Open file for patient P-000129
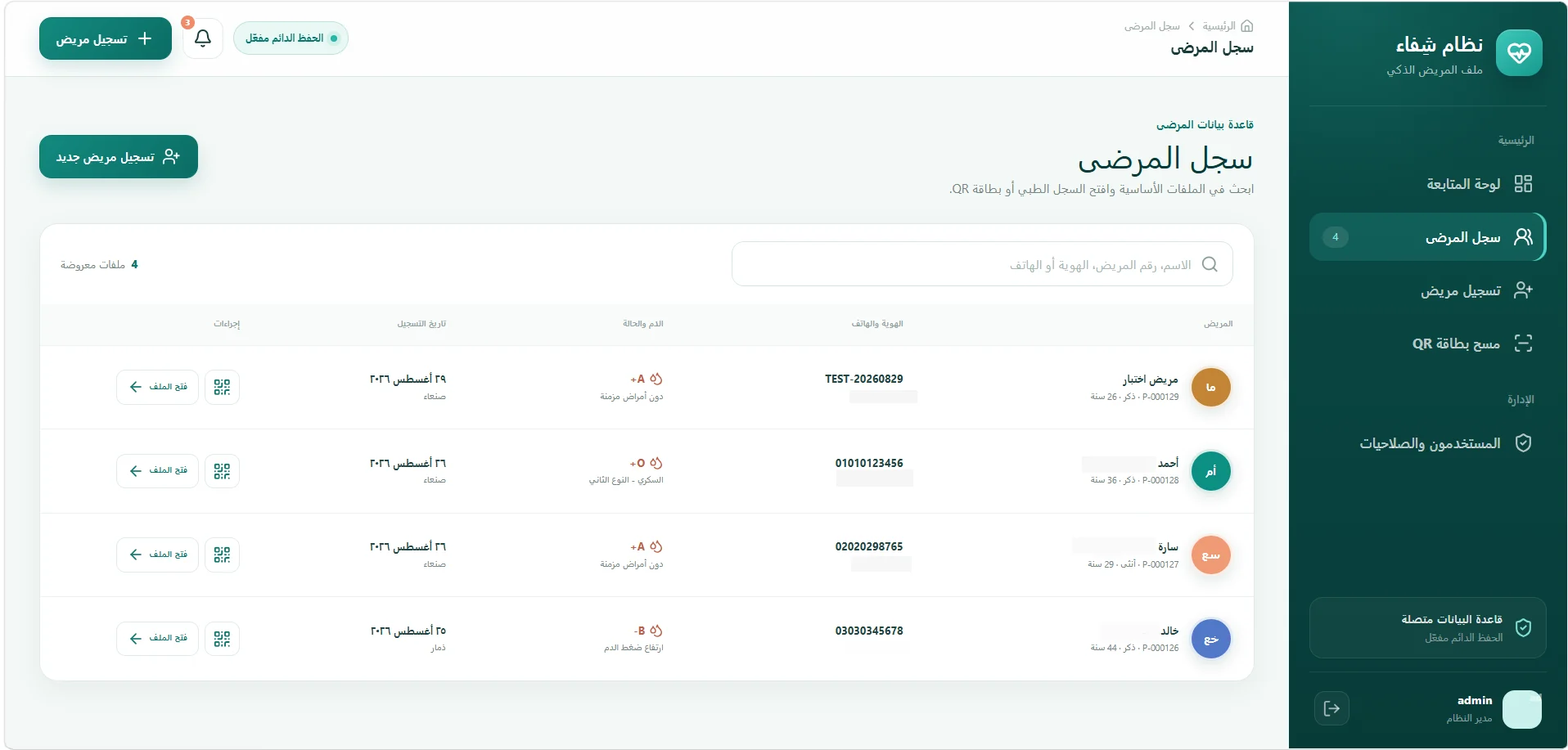Screen dimensions: 1568x750 tap(157, 387)
